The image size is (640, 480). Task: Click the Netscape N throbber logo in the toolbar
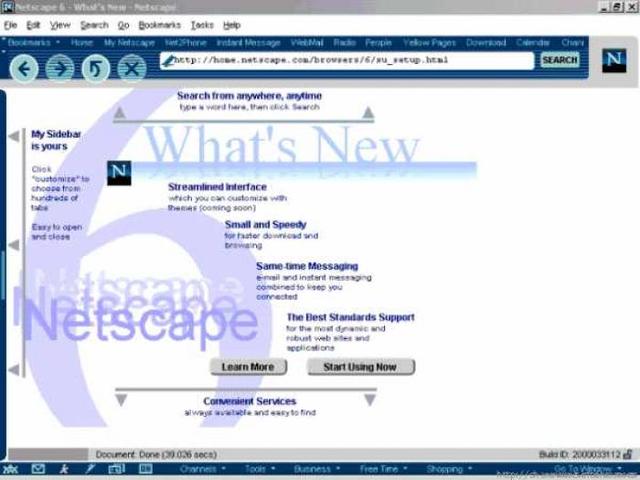click(x=614, y=60)
